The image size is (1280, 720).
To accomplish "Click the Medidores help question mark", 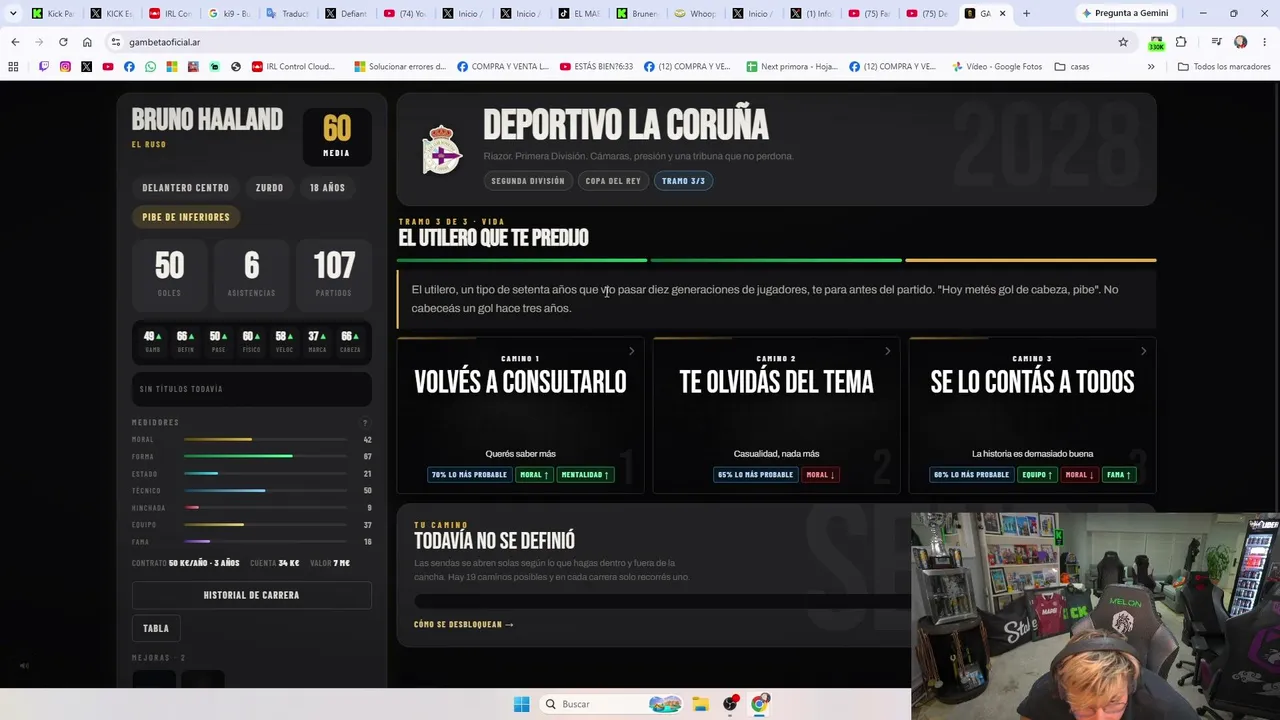I will (365, 423).
